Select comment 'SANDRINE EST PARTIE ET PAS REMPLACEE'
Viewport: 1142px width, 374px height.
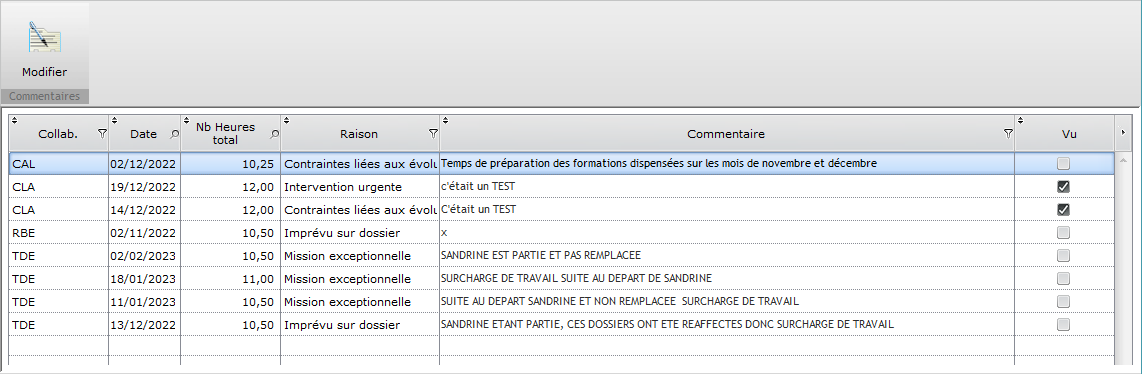(x=728, y=255)
